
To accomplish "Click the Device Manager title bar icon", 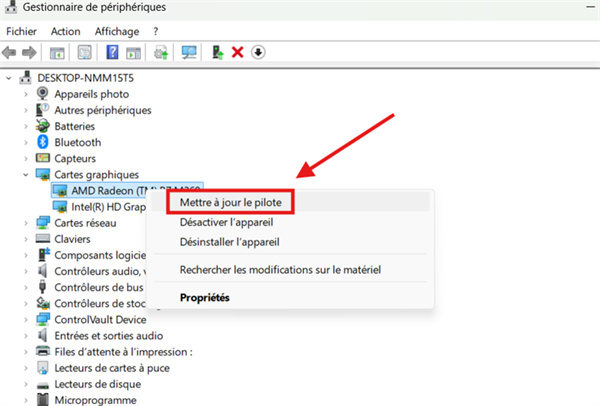I will (x=11, y=7).
